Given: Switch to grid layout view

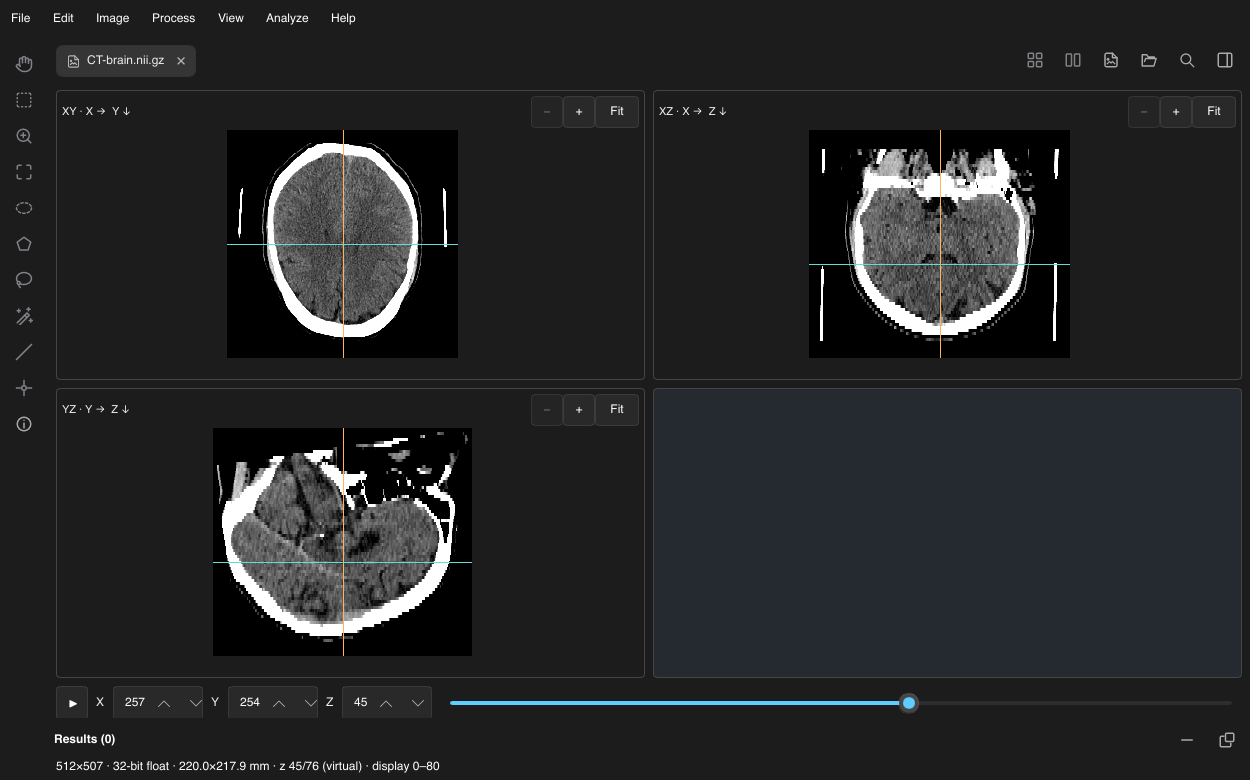Looking at the screenshot, I should tap(1035, 60).
